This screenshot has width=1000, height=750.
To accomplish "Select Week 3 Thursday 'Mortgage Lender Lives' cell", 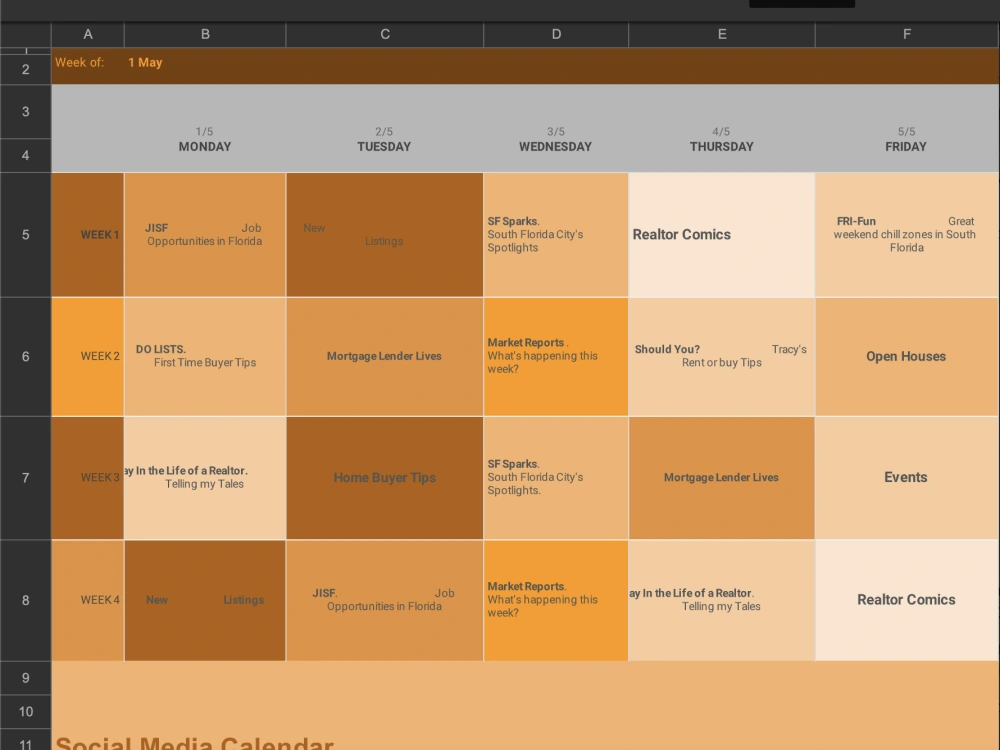I will (722, 478).
